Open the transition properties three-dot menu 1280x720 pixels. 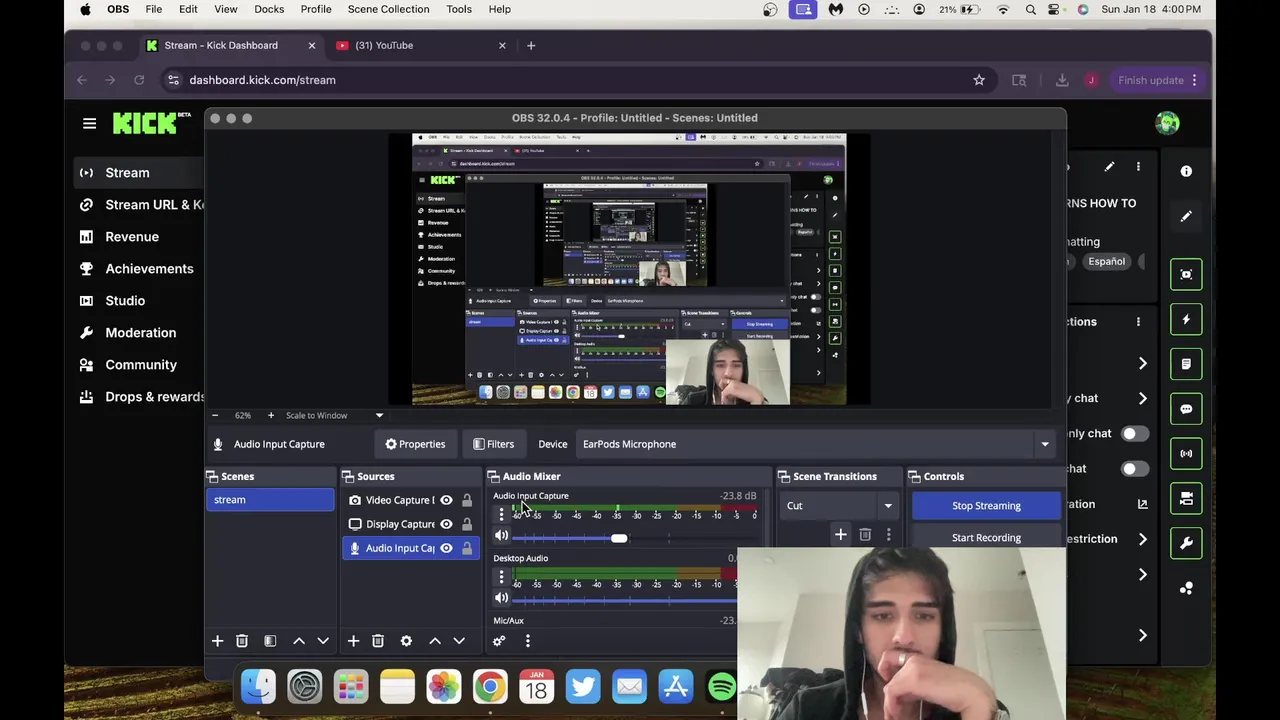click(888, 535)
